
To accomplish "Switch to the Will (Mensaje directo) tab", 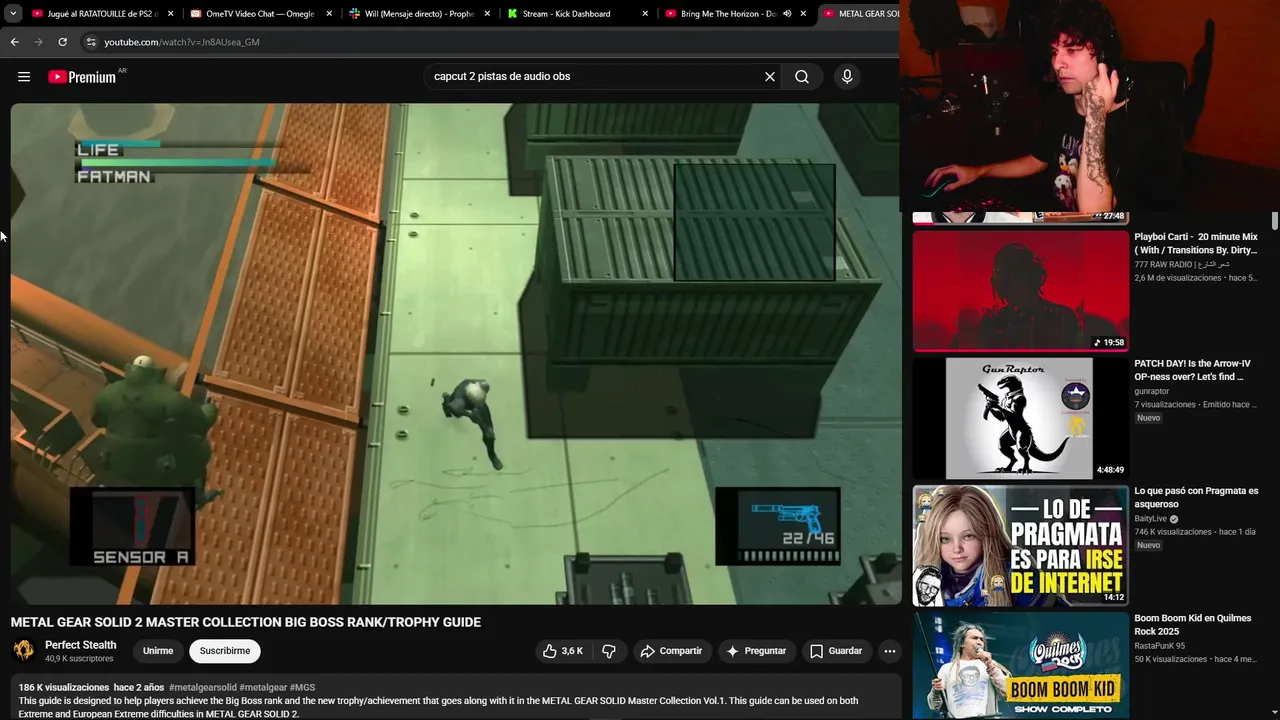I will tap(418, 14).
